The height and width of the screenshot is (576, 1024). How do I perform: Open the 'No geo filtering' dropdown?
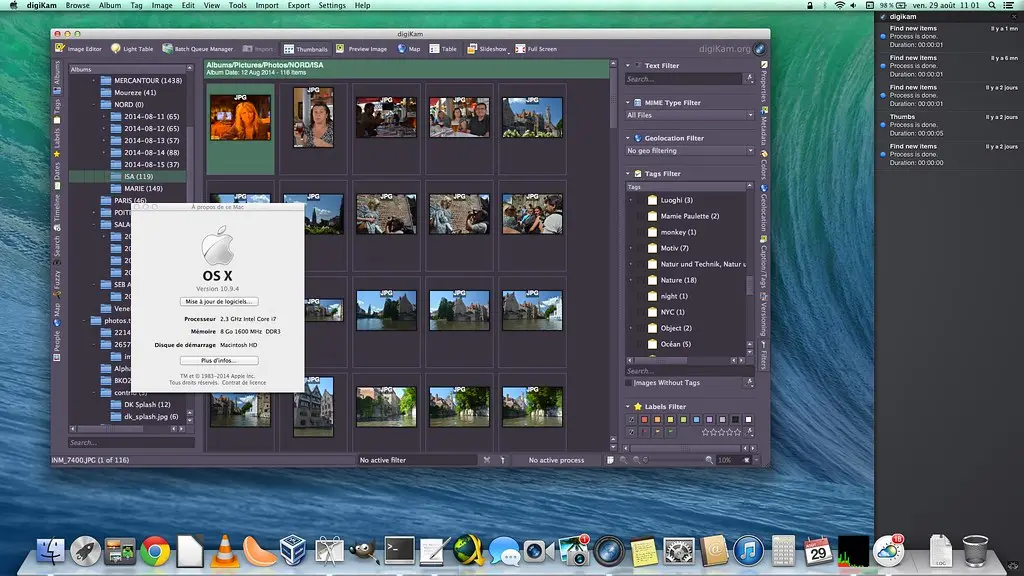coord(689,151)
